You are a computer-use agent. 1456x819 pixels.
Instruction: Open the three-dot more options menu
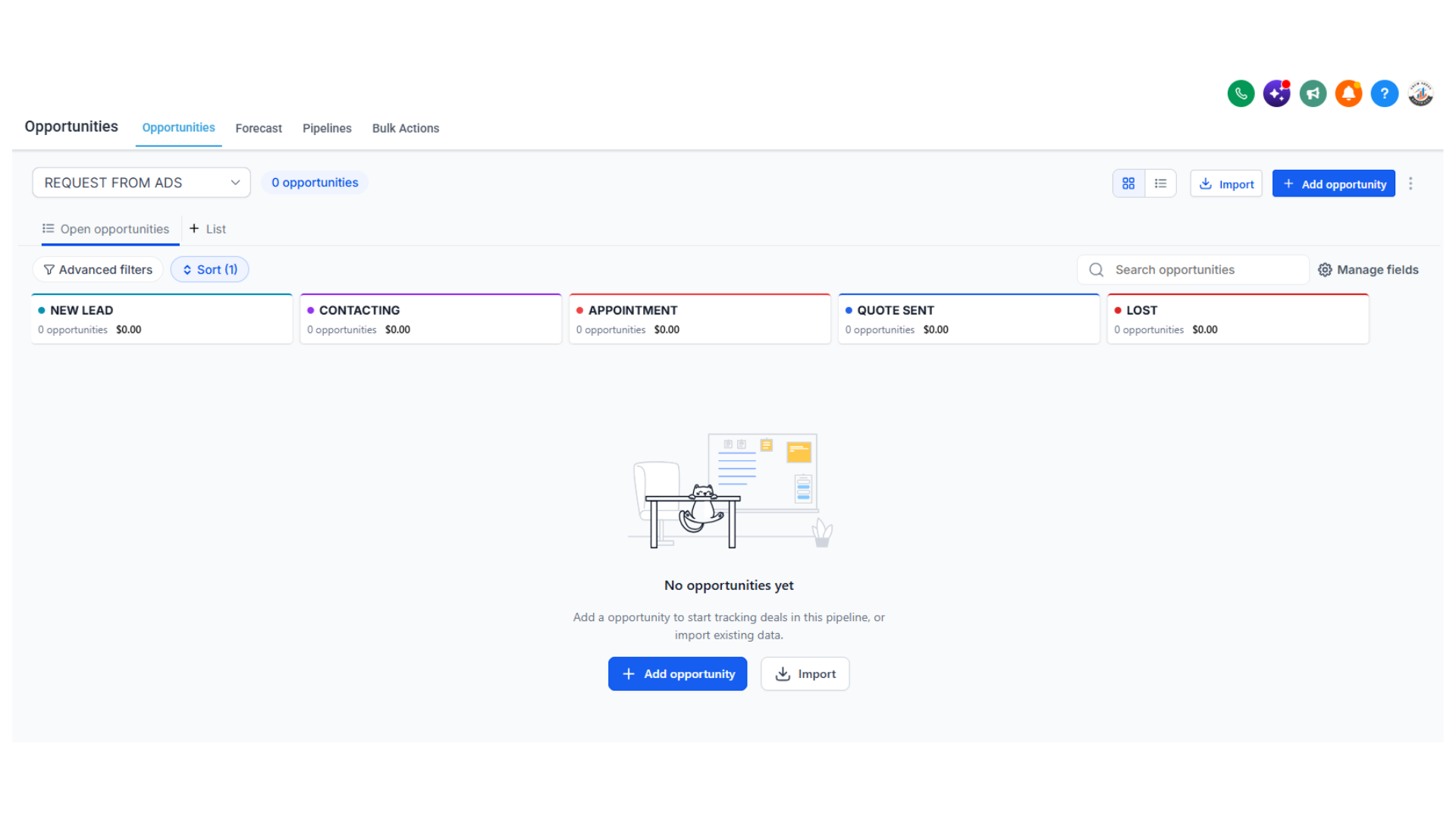coord(1410,184)
